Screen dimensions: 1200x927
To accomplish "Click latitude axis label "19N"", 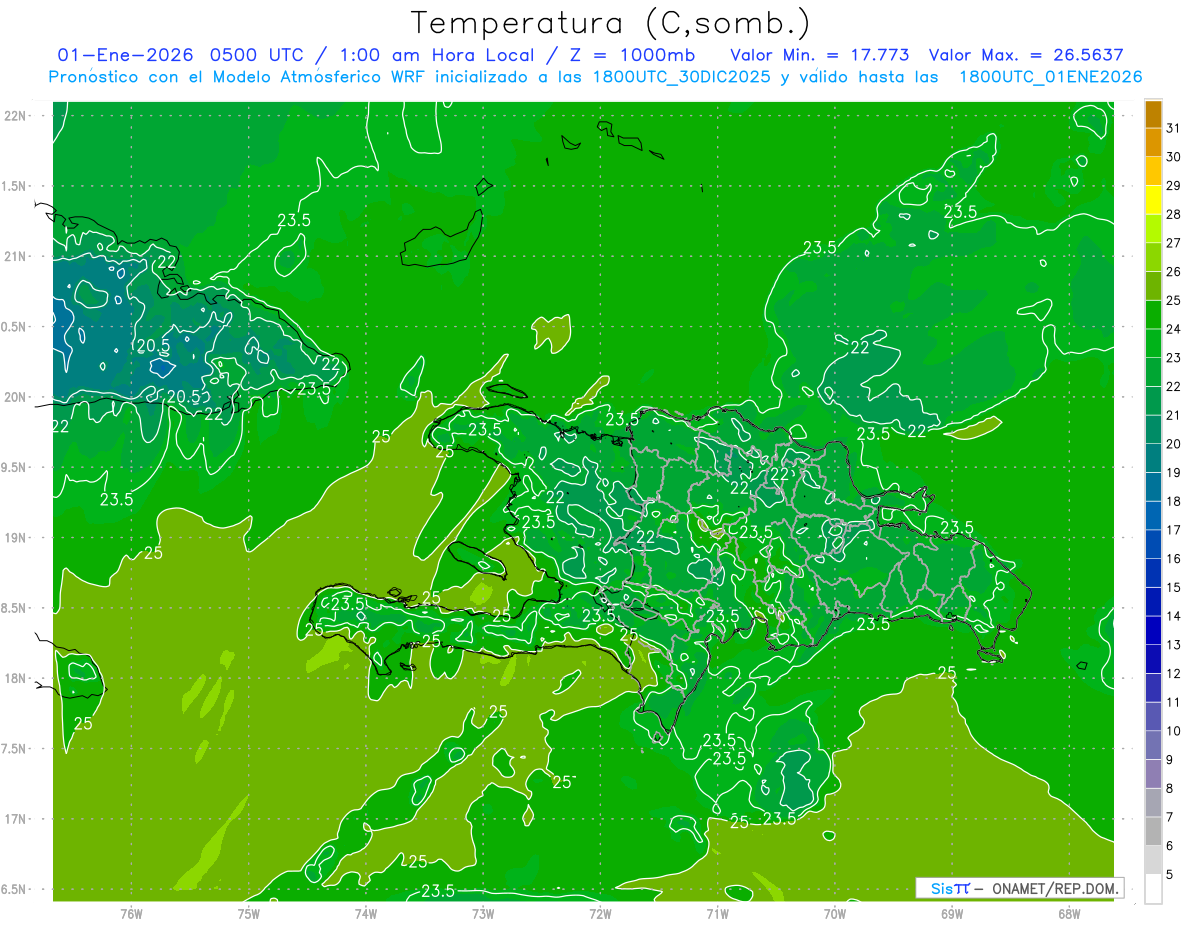I will pyautogui.click(x=17, y=538).
